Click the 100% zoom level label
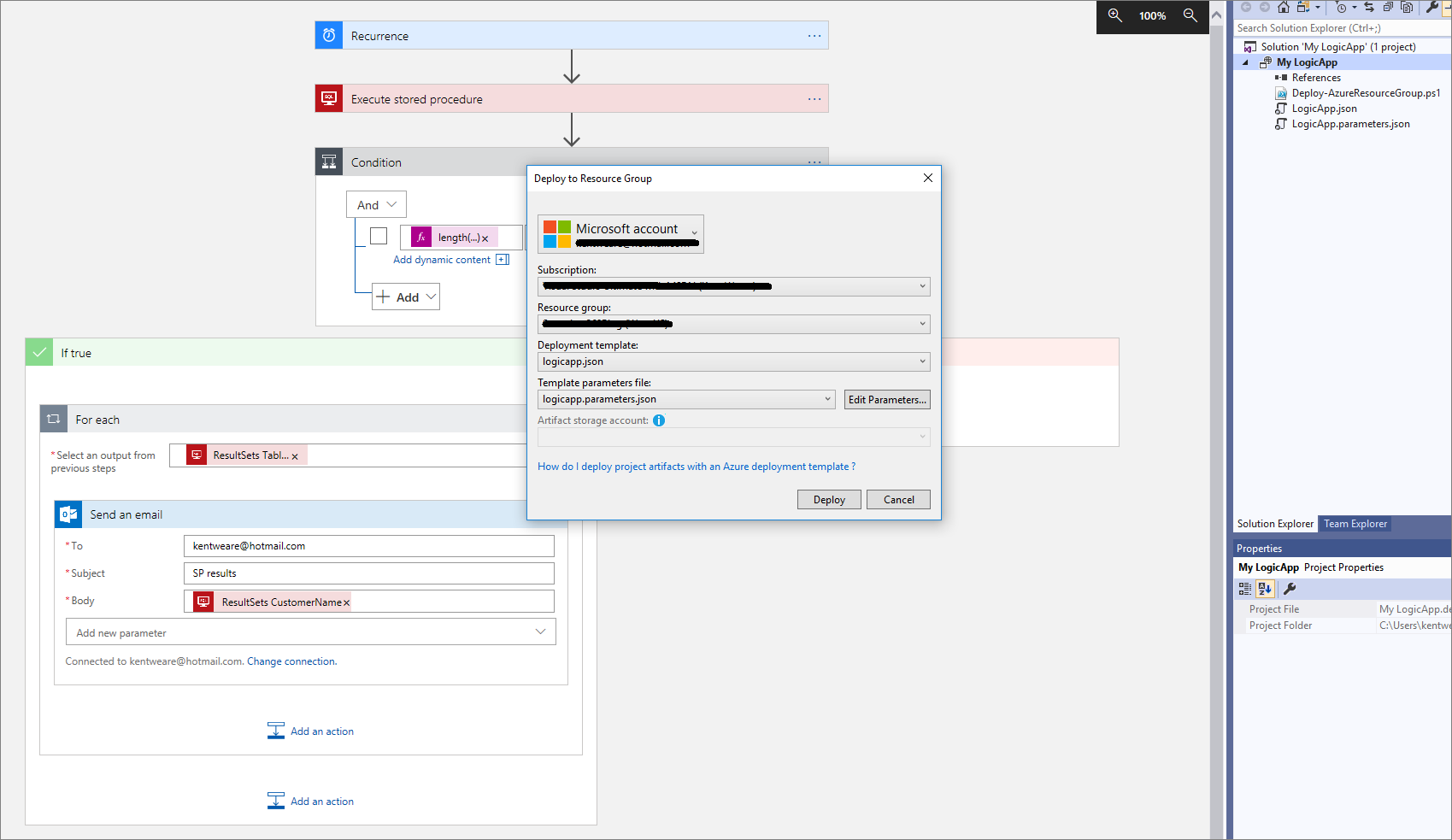This screenshot has width=1452, height=840. [1152, 16]
